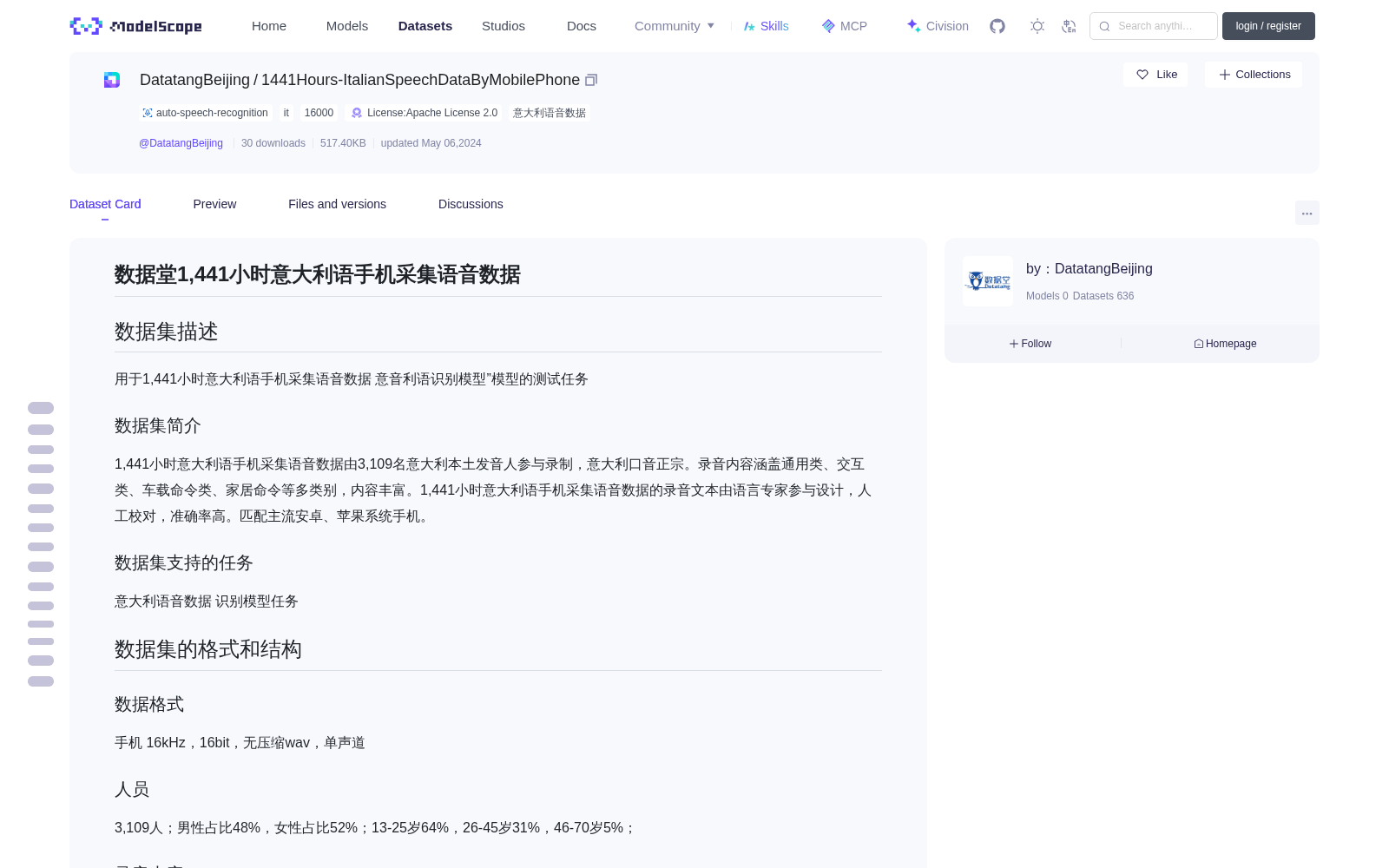Viewport: 1389px width, 868px height.
Task: Click the ModelScope logo
Action: coord(135,26)
